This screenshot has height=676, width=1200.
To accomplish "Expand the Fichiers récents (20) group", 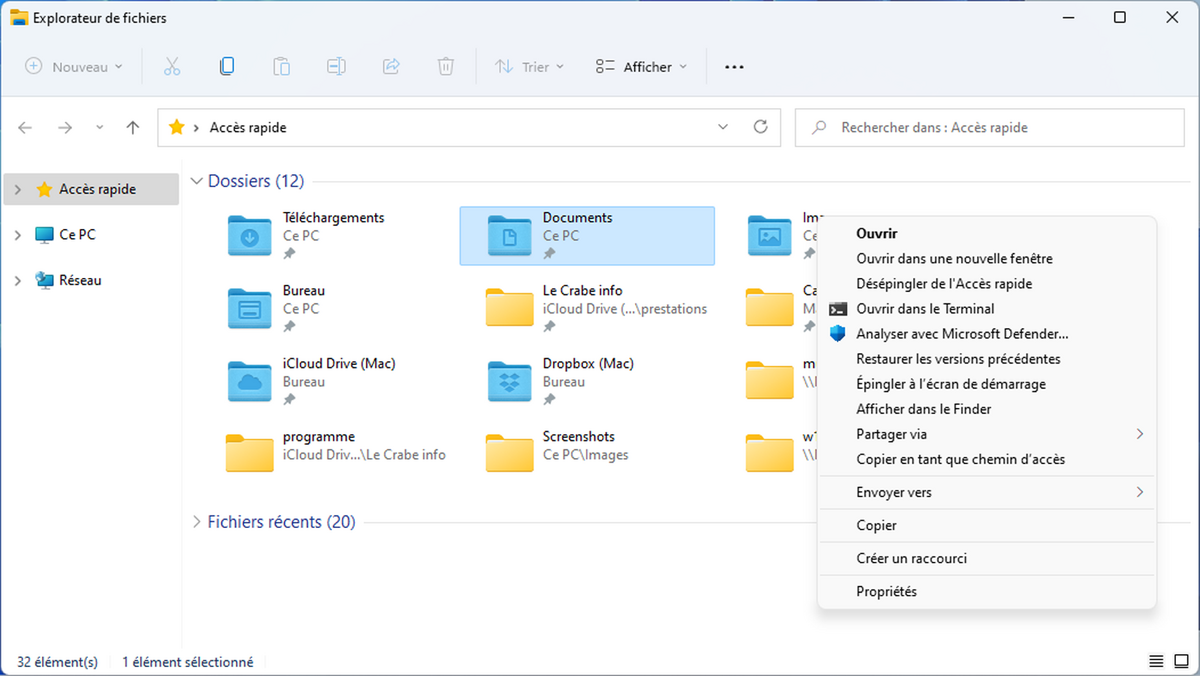I will (197, 522).
